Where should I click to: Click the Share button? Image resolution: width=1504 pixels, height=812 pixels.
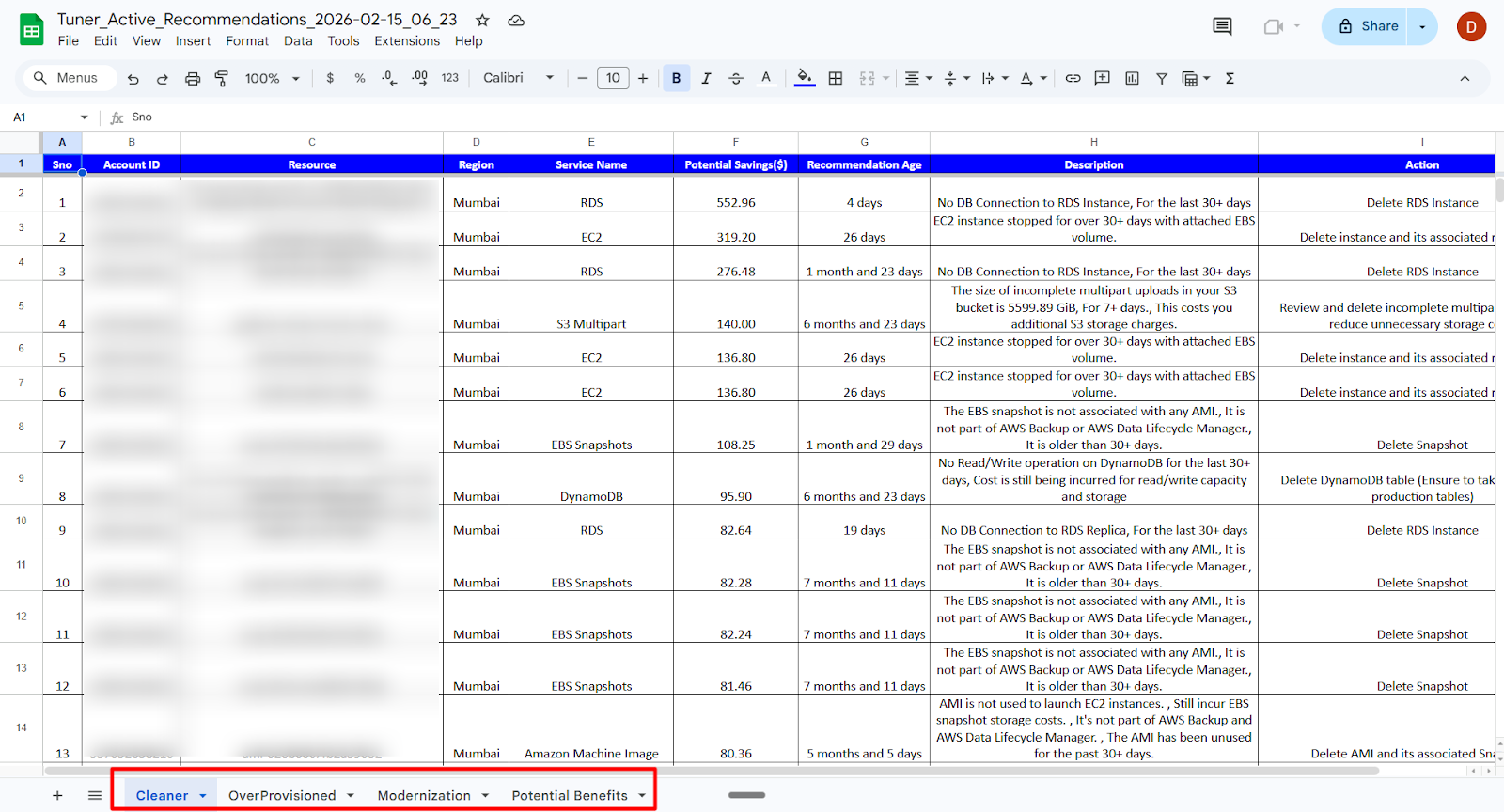[1368, 26]
